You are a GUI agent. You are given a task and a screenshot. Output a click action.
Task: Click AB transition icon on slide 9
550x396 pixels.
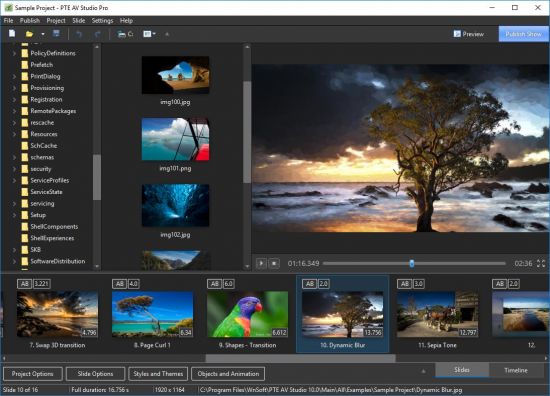tap(214, 284)
